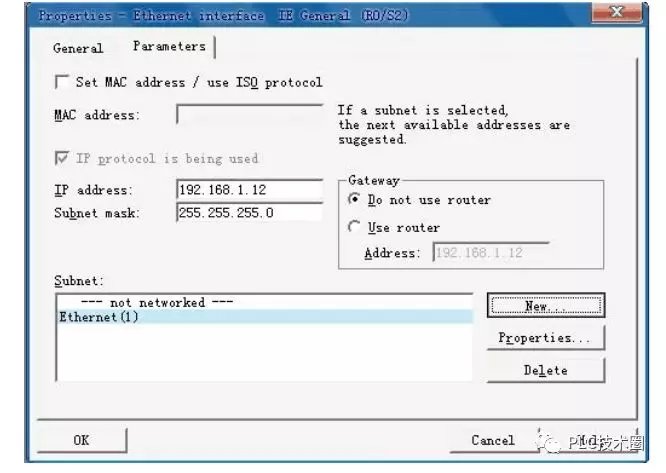This screenshot has height=473, width=666.
Task: Choose the Use router radio button
Action: tap(354, 227)
